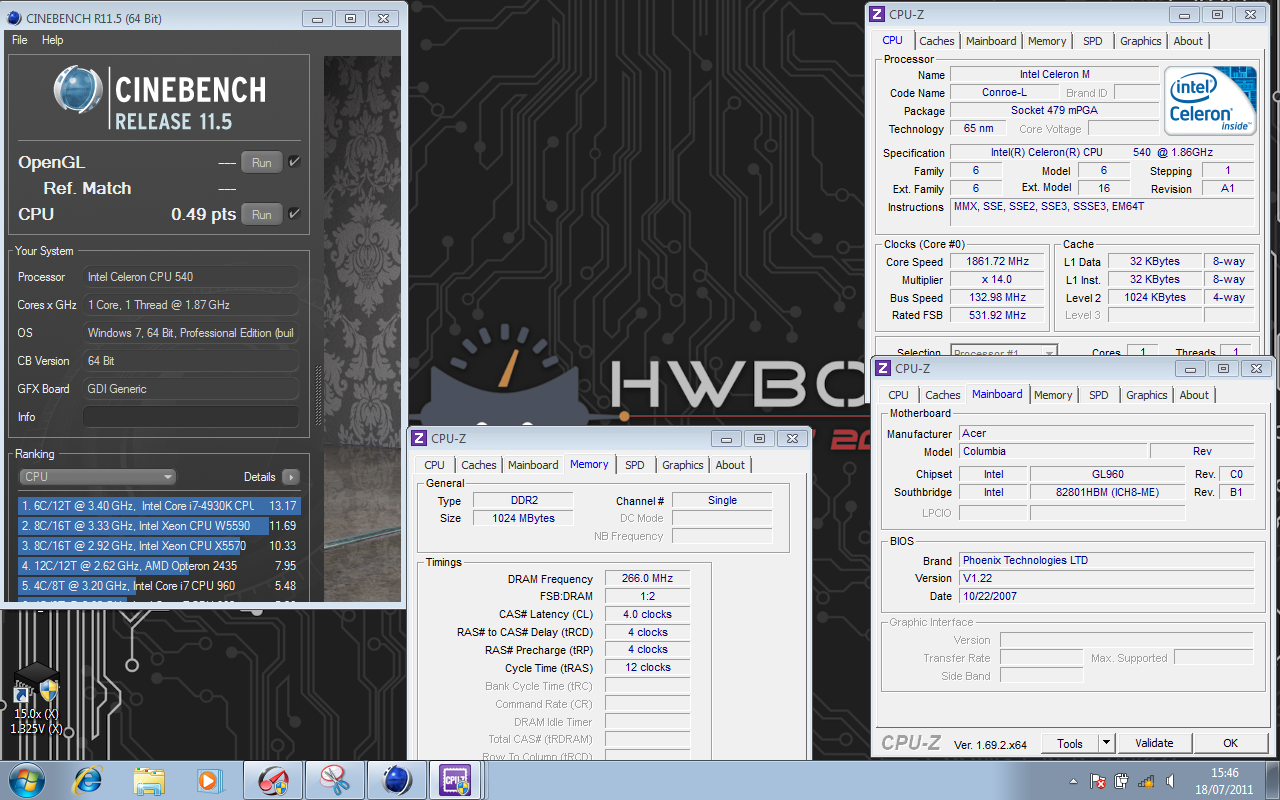Click the Info field in Your System
Screen dimensions: 1280x800
190,417
